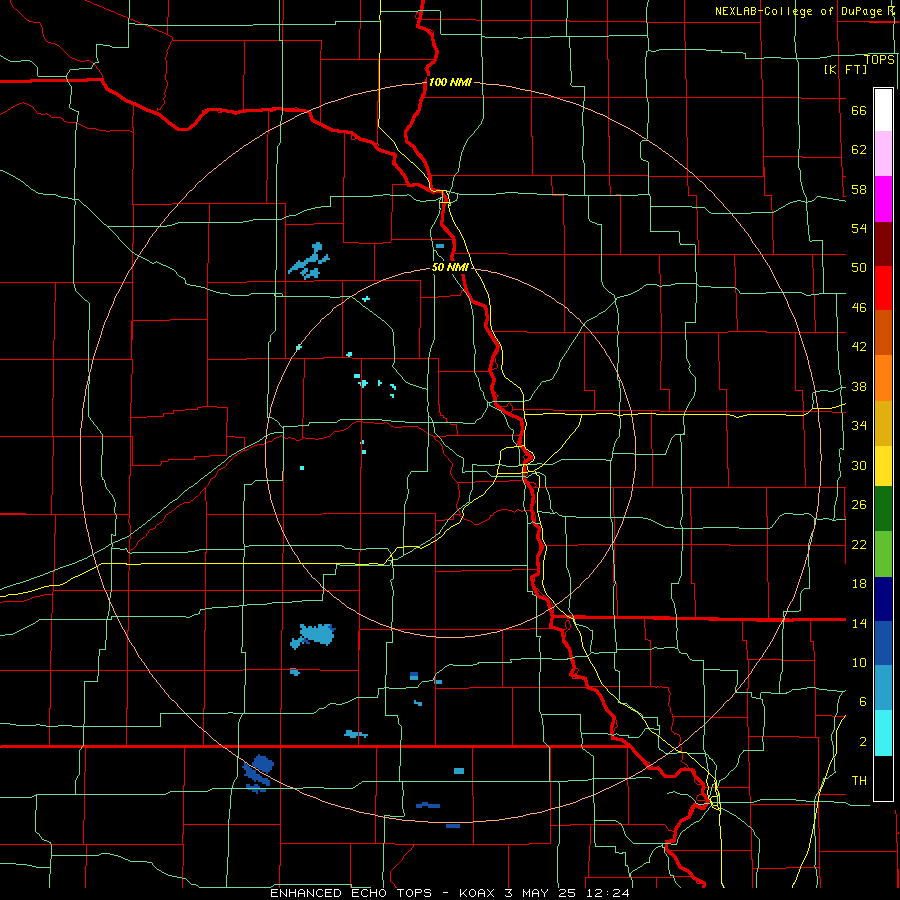
Task: Click the dark blue echo crossing the 100 NMI ring
Action: 258,773
